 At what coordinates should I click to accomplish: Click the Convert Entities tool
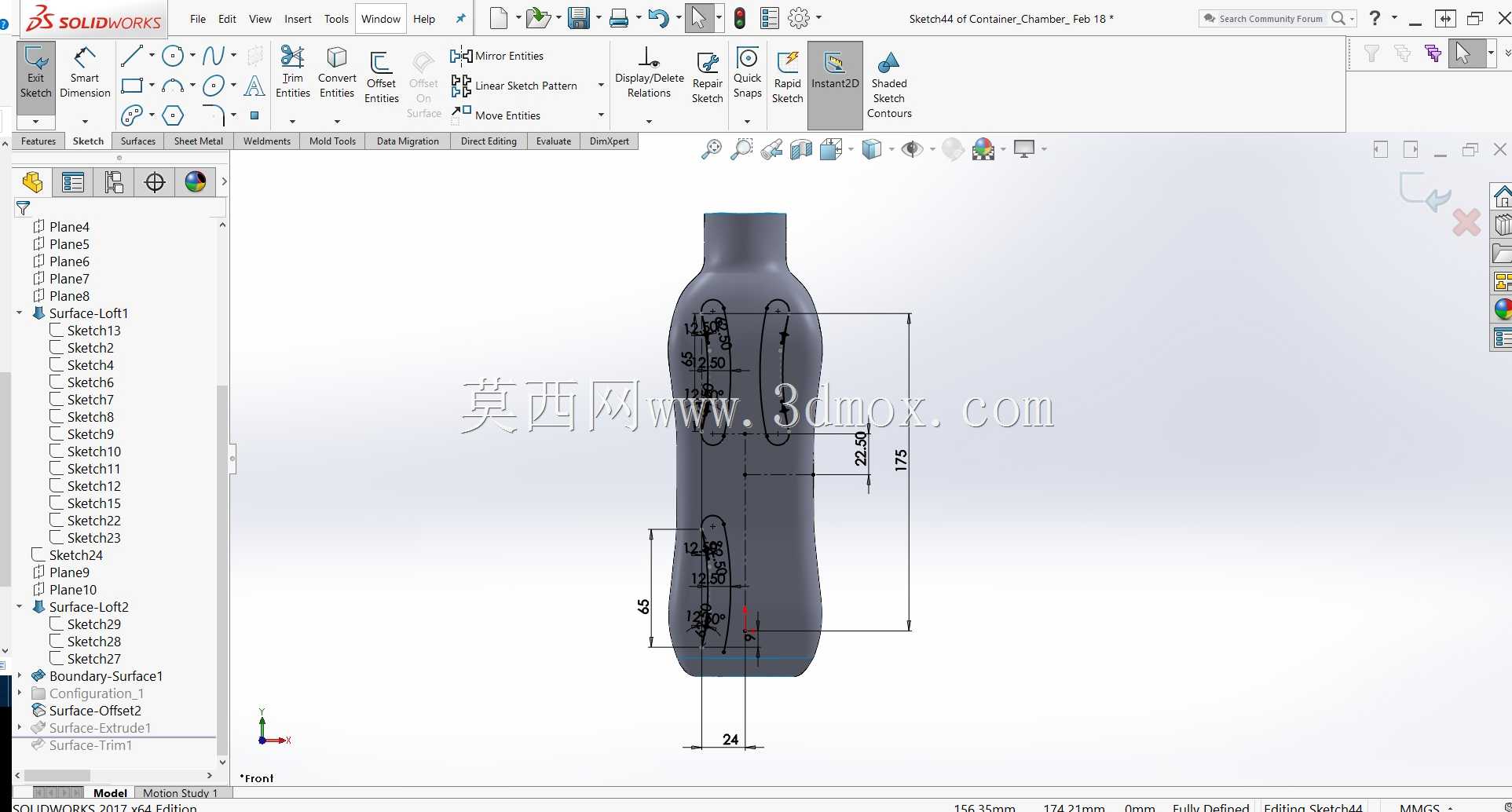(337, 72)
